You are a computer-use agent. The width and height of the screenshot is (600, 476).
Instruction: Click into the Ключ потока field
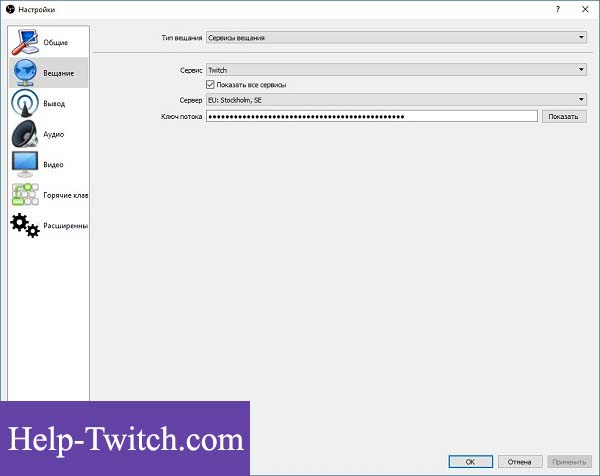(x=371, y=116)
